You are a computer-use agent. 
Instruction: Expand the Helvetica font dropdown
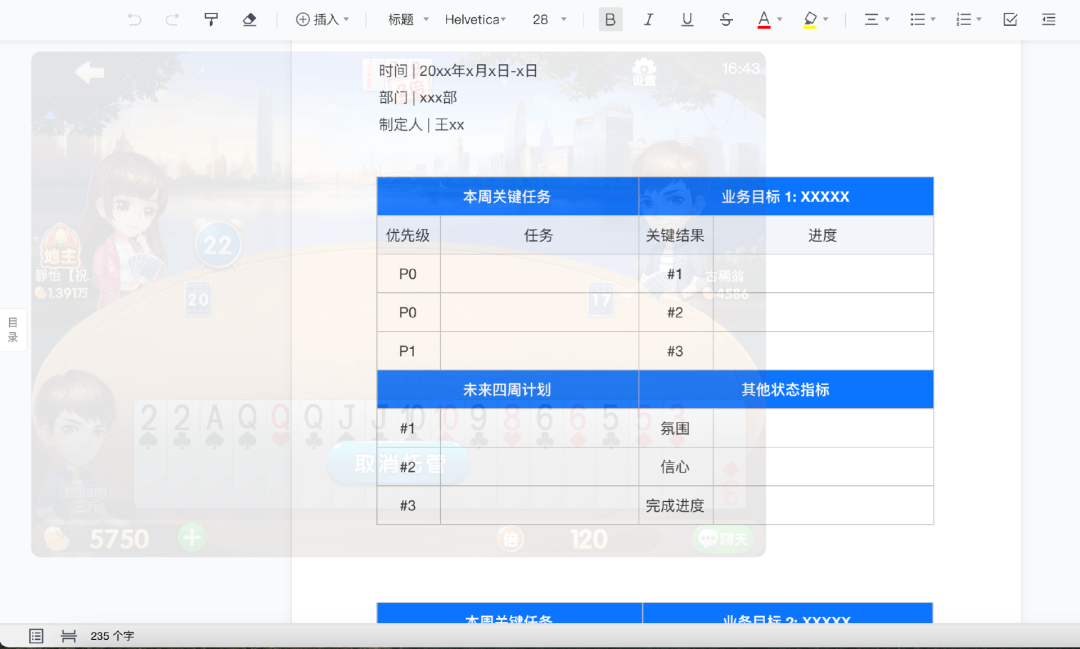[x=475, y=19]
